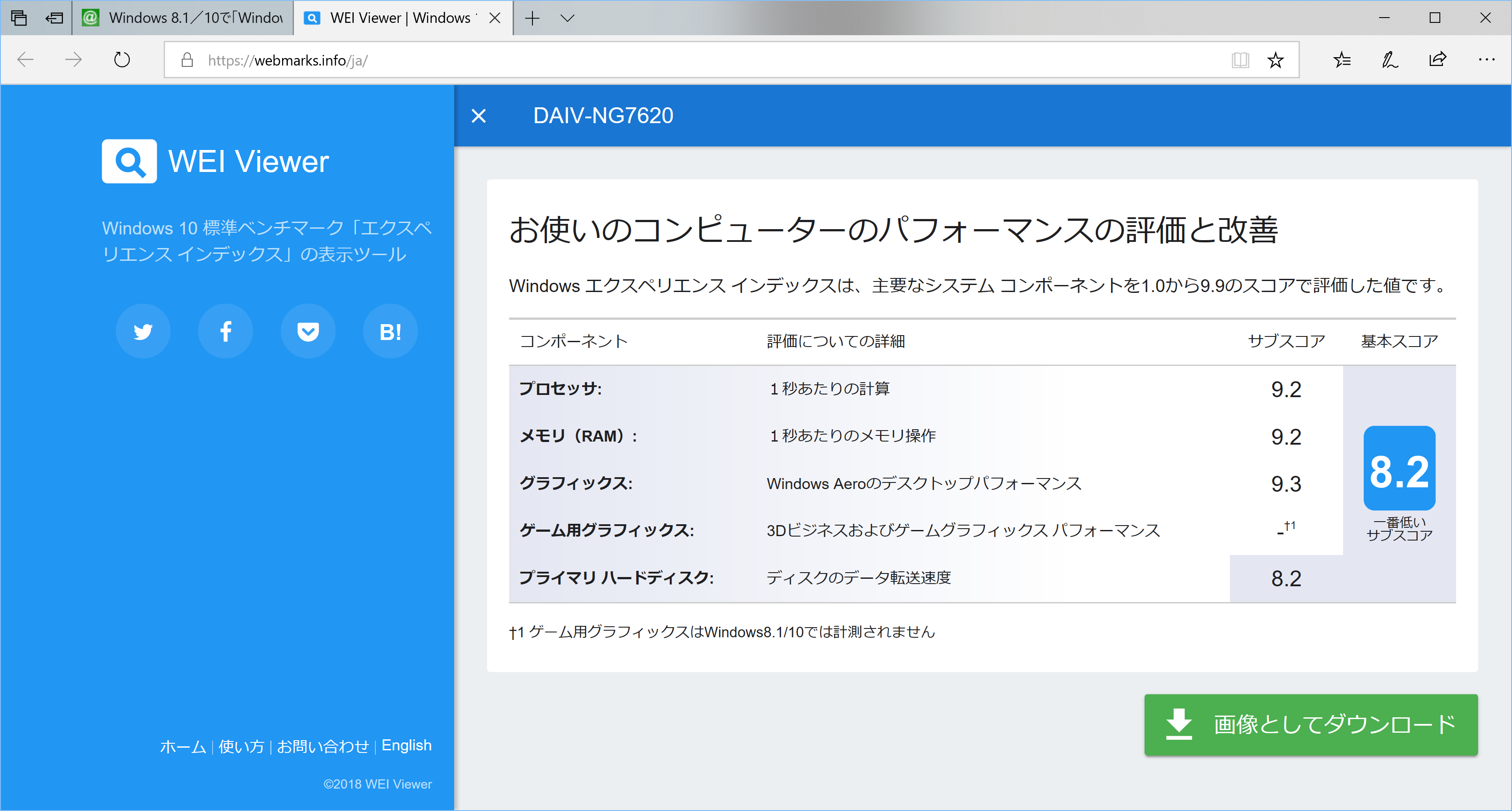Viewport: 1512px width, 811px height.
Task: Save page to Pocket icon
Action: click(308, 332)
